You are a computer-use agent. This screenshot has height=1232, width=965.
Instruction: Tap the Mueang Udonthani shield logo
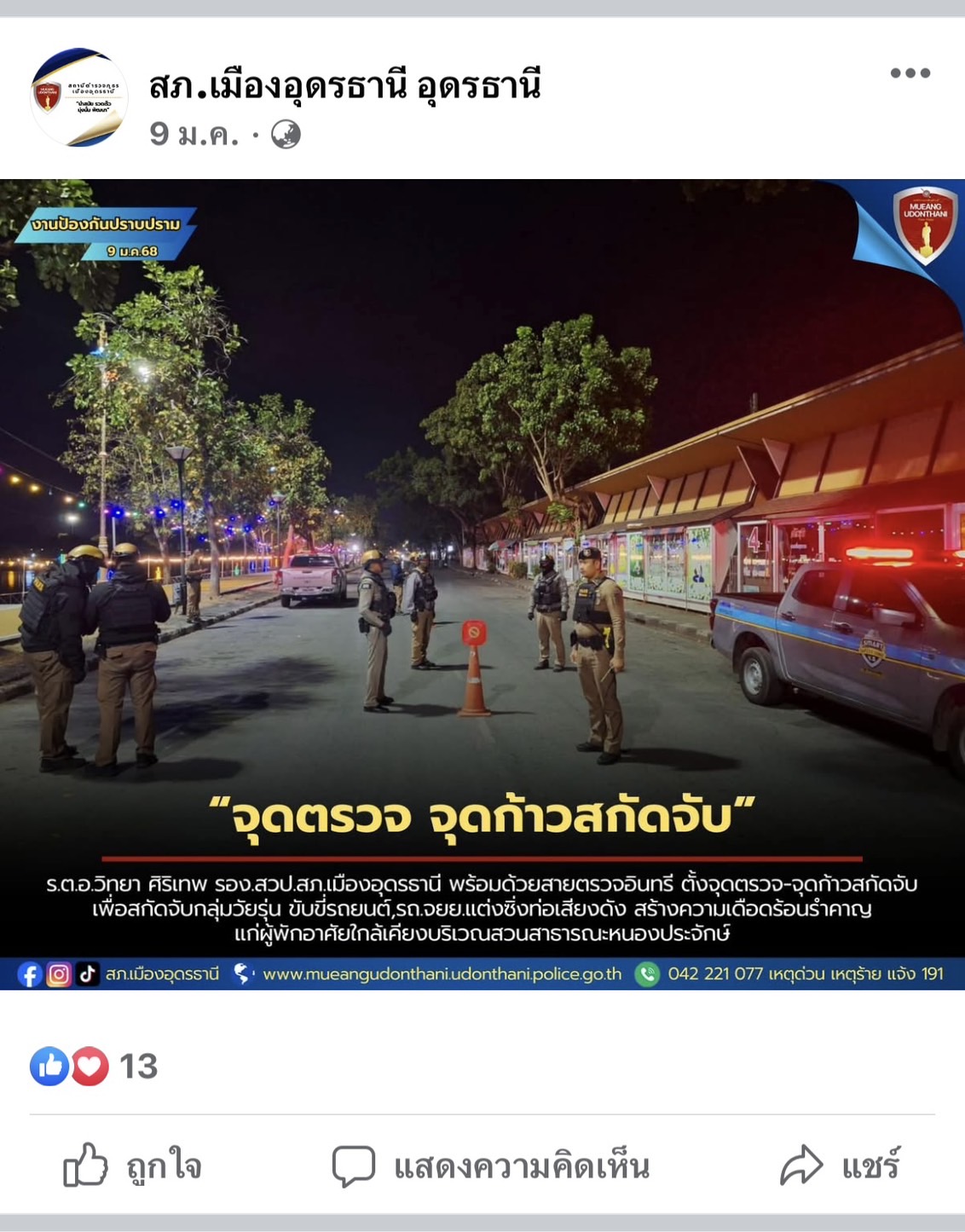coord(926,223)
